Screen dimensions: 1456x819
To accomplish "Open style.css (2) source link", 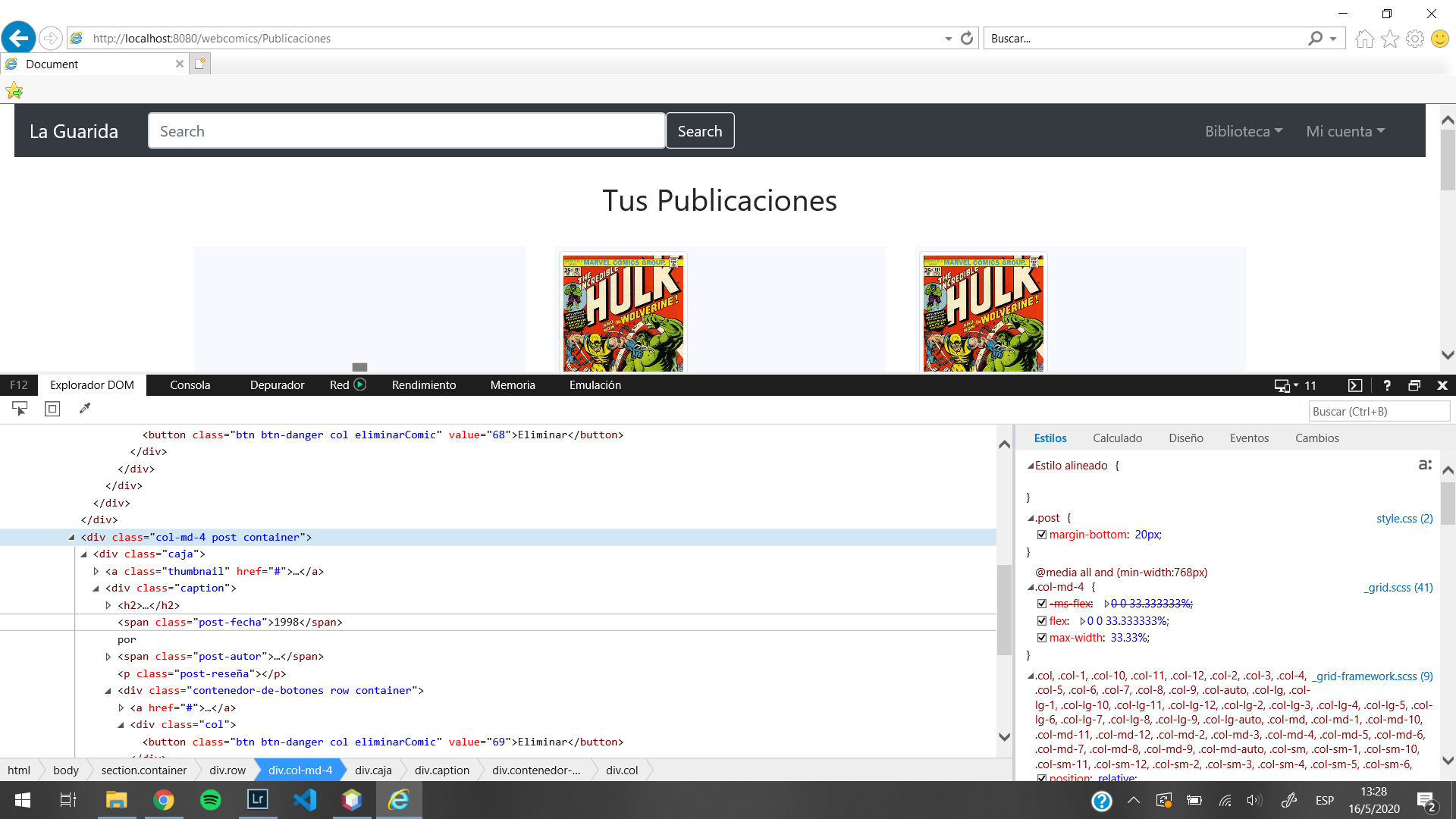I will point(1404,519).
